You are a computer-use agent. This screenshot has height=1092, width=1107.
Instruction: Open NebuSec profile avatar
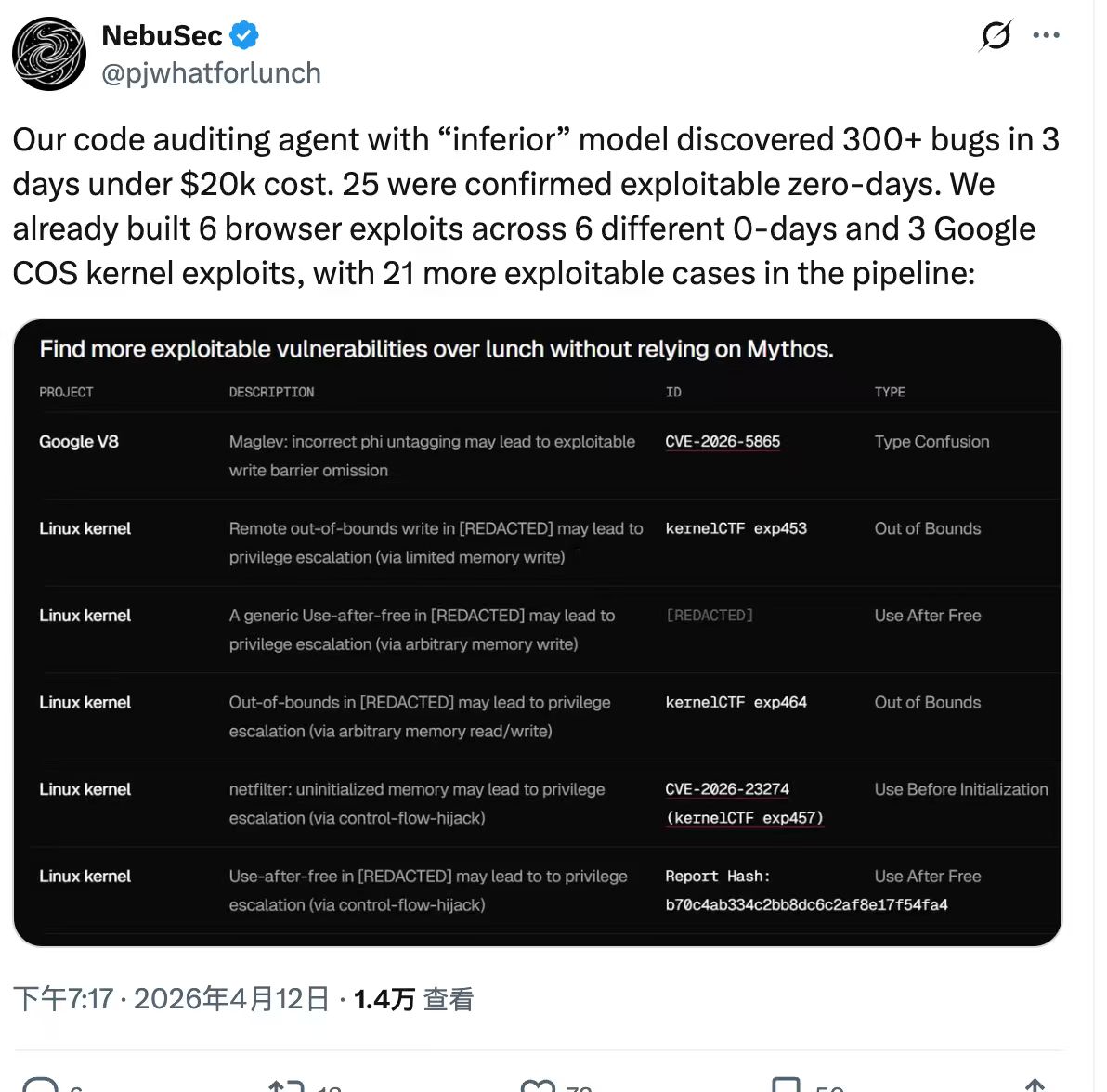(48, 54)
